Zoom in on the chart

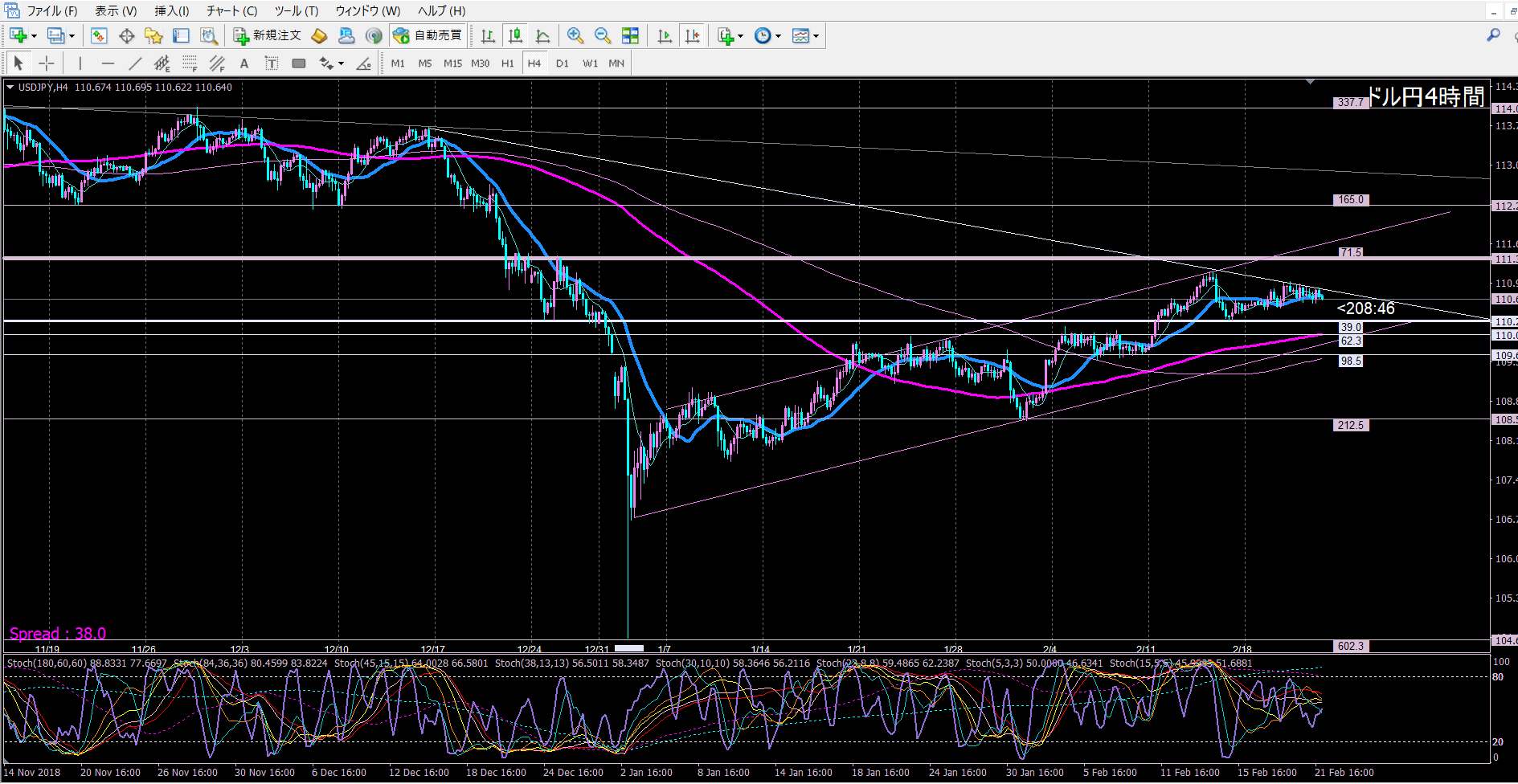click(x=575, y=35)
